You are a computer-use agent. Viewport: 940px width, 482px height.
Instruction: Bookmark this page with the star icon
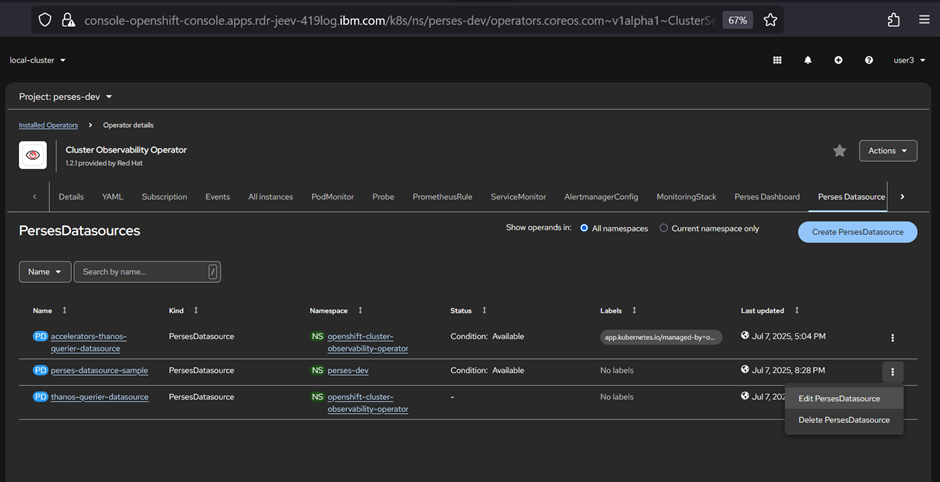tap(770, 20)
